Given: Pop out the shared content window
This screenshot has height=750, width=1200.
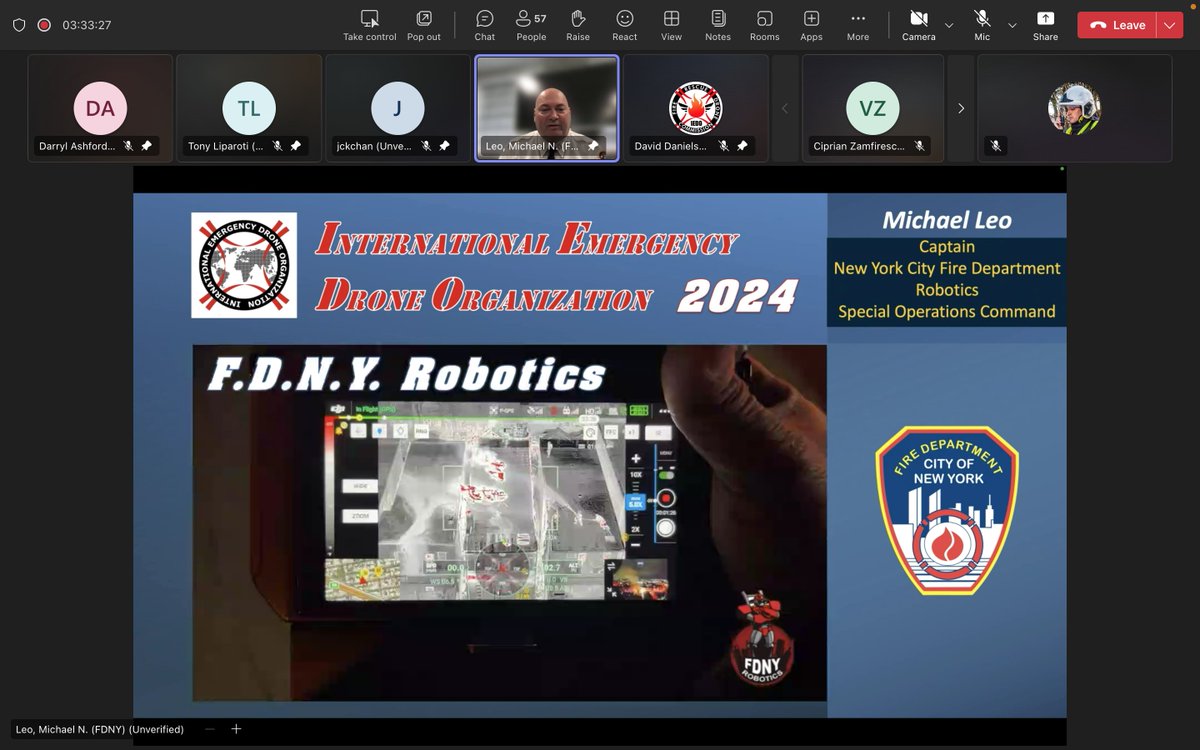Looking at the screenshot, I should coord(424,25).
